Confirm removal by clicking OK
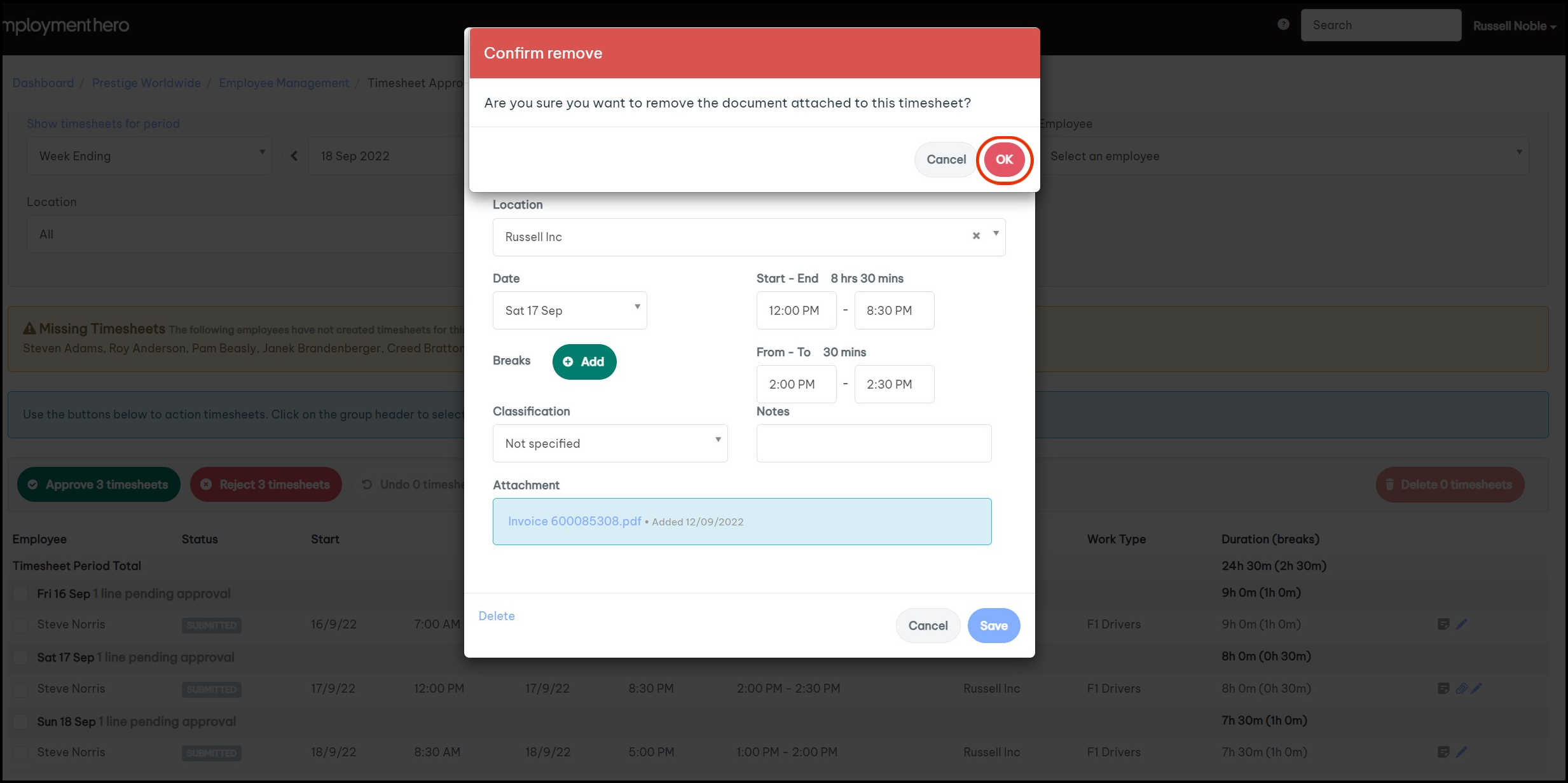Image resolution: width=1568 pixels, height=783 pixels. (x=1004, y=160)
